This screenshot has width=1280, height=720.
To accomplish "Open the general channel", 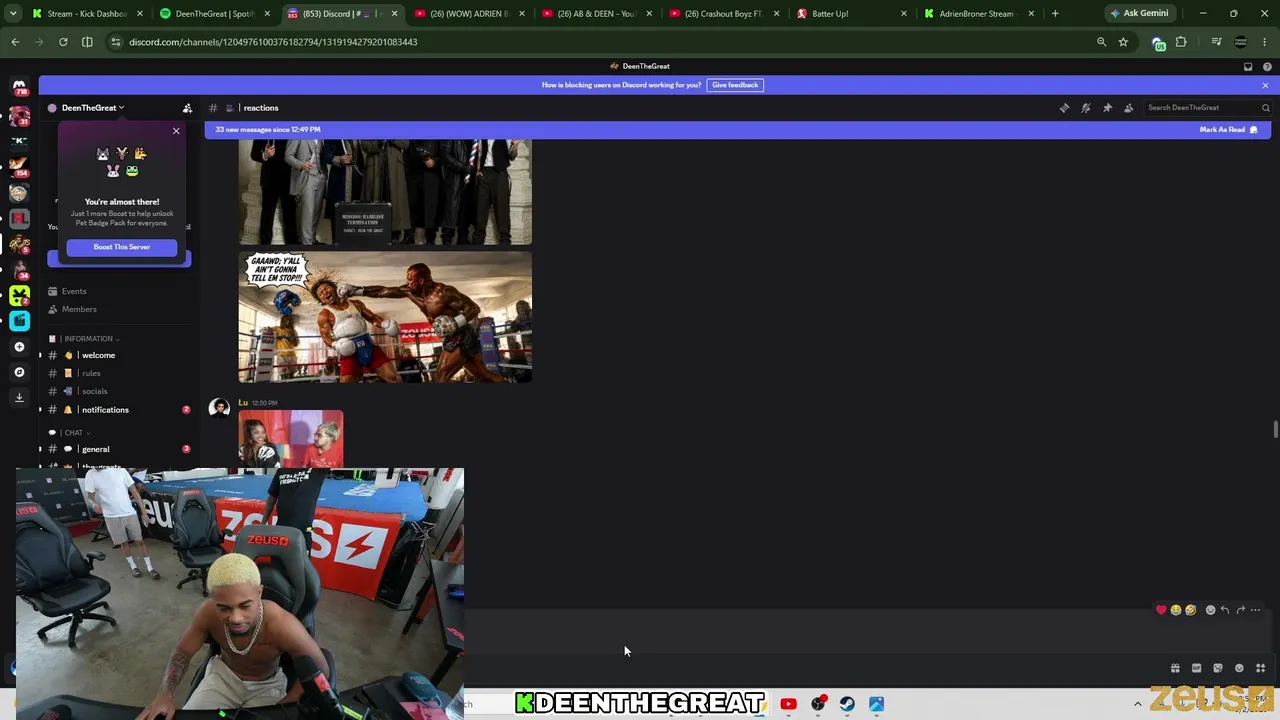I will pos(119,449).
